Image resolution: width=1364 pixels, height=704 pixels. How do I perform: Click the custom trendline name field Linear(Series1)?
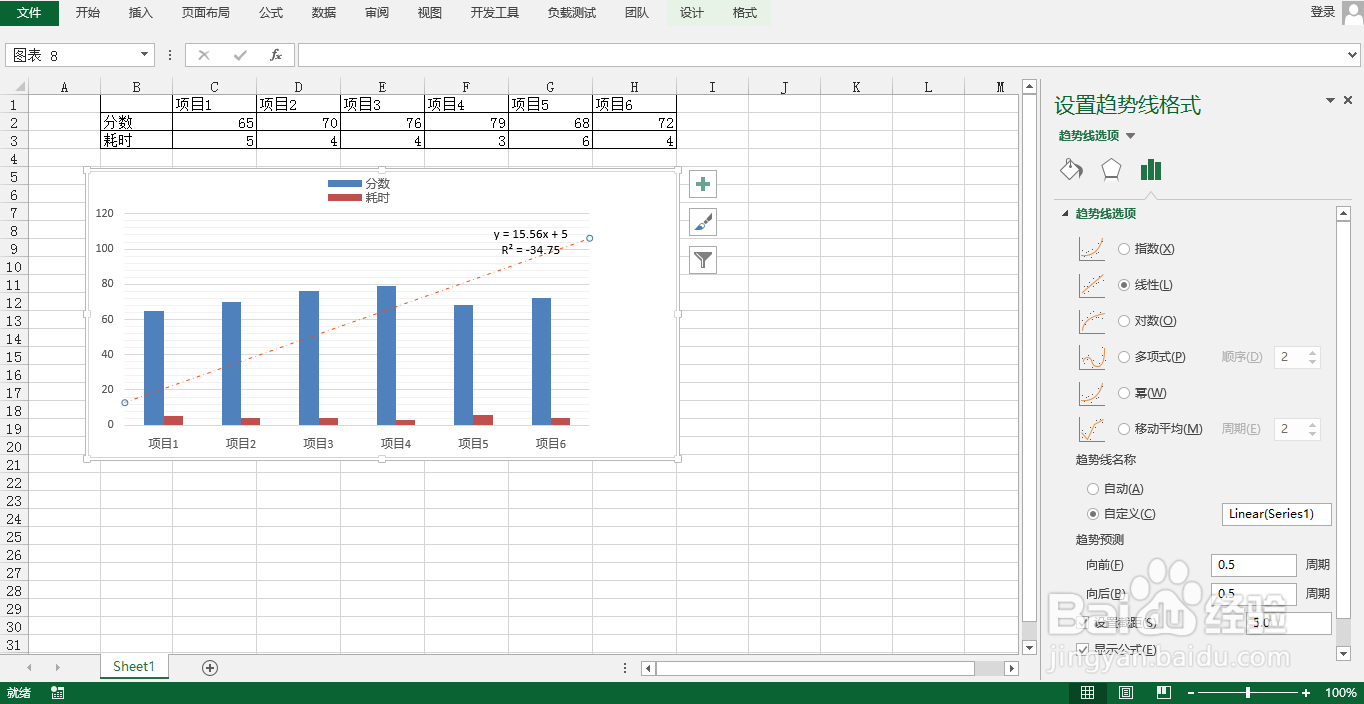click(1277, 514)
